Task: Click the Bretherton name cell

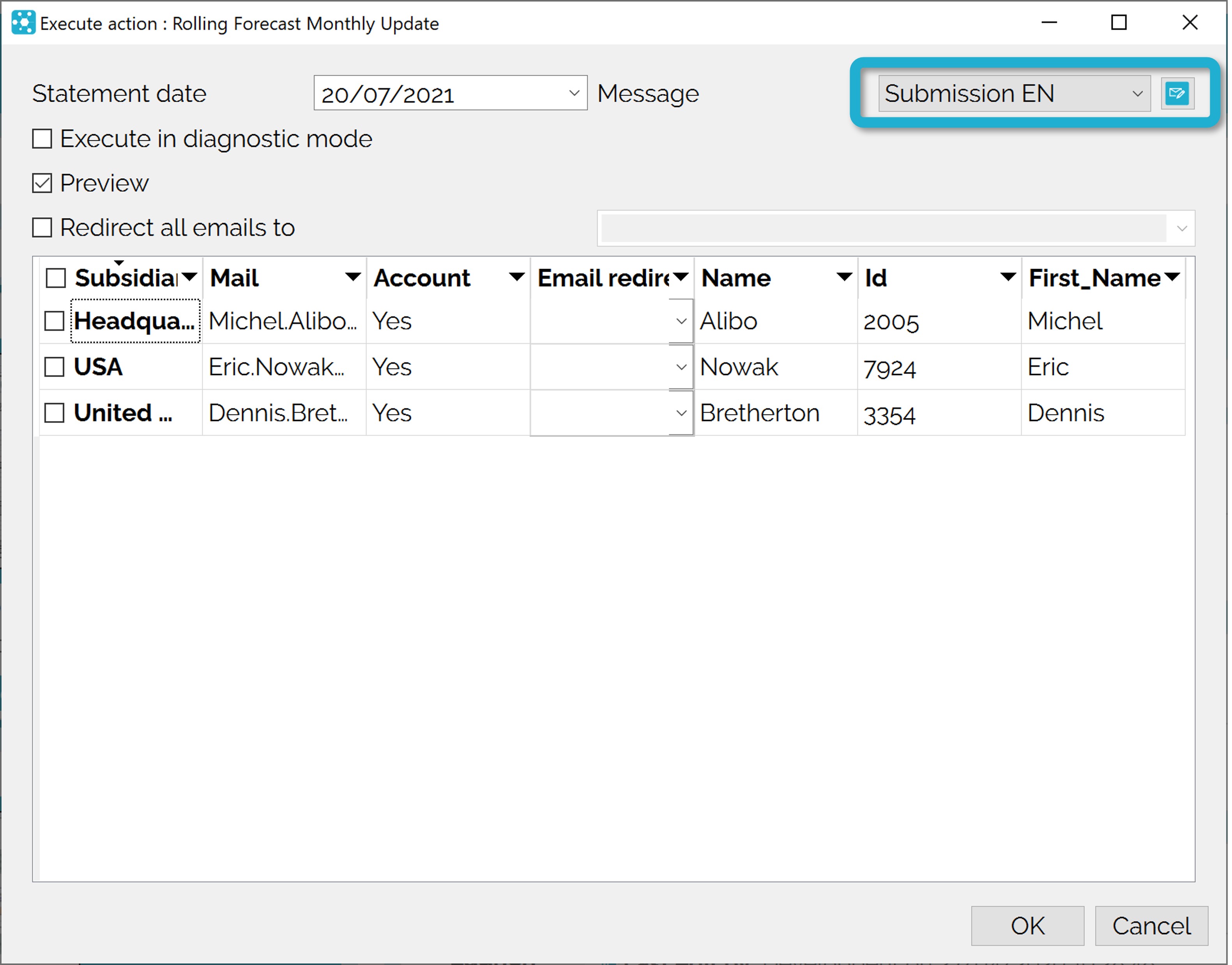Action: [x=776, y=413]
